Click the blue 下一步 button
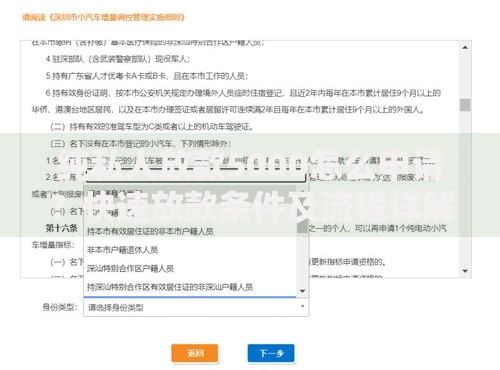Screen dimensions: 500x370 tap(271, 353)
